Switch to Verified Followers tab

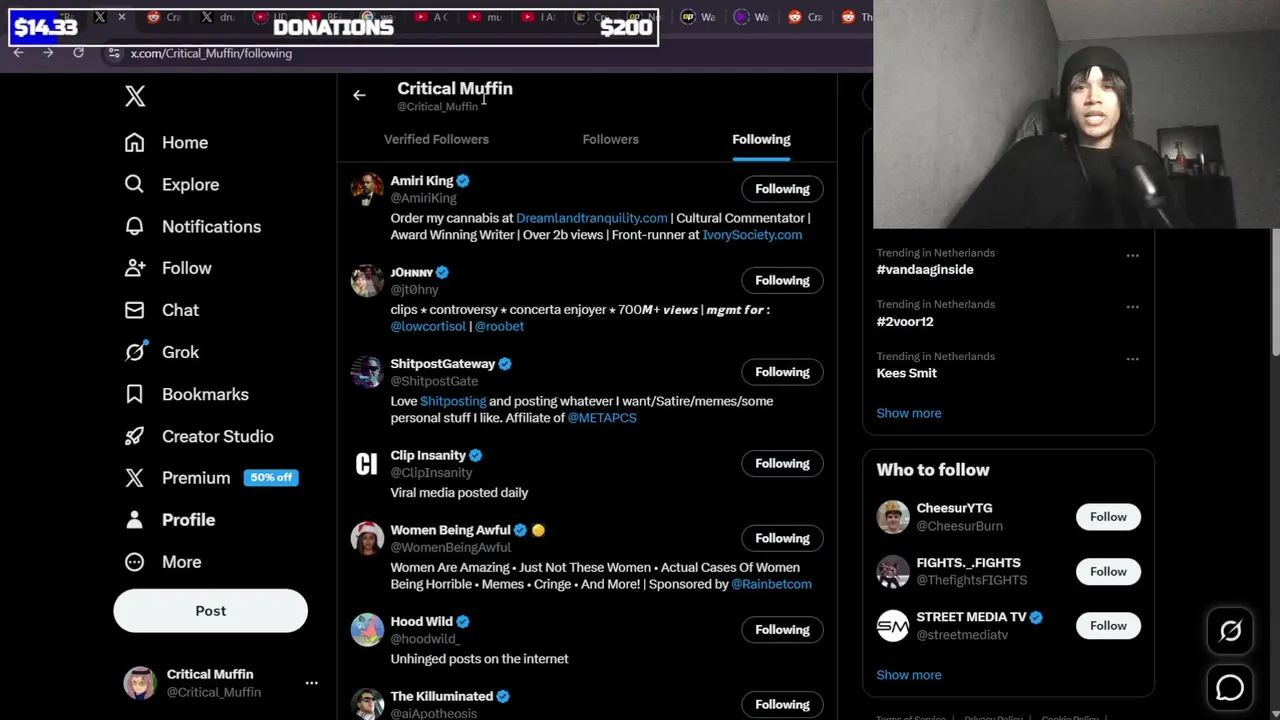436,139
